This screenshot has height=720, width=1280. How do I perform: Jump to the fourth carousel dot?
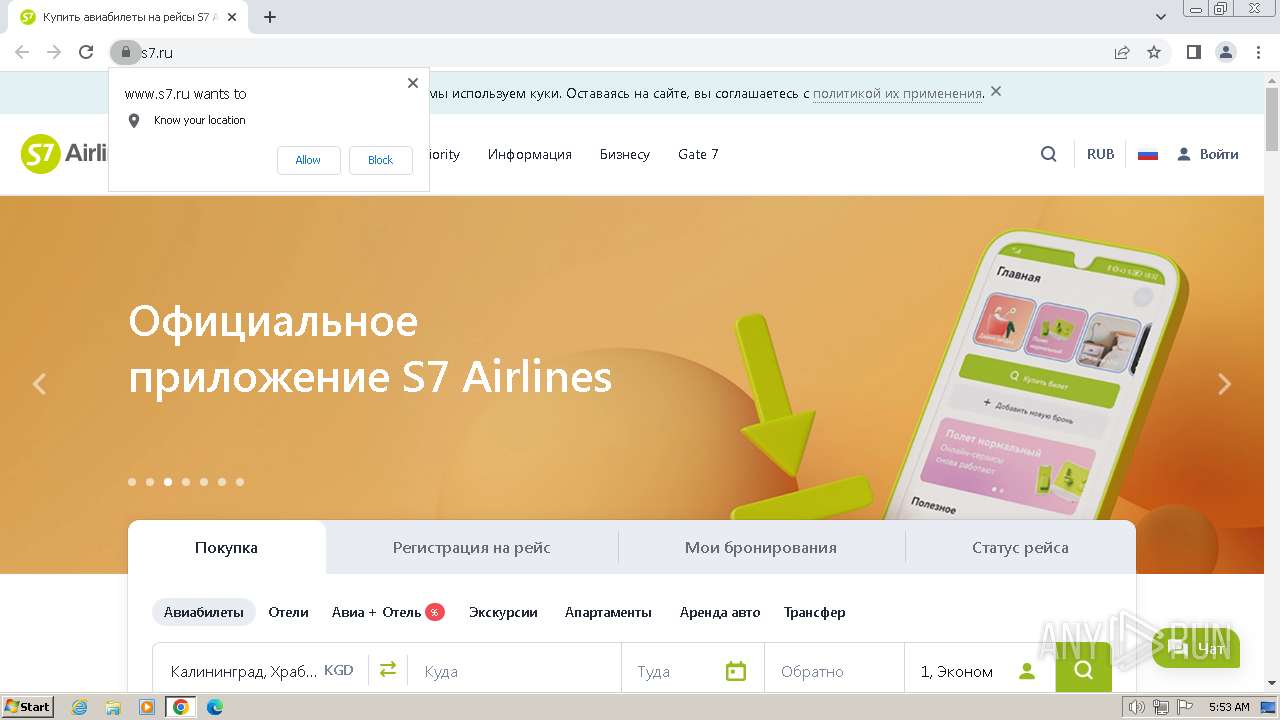186,482
